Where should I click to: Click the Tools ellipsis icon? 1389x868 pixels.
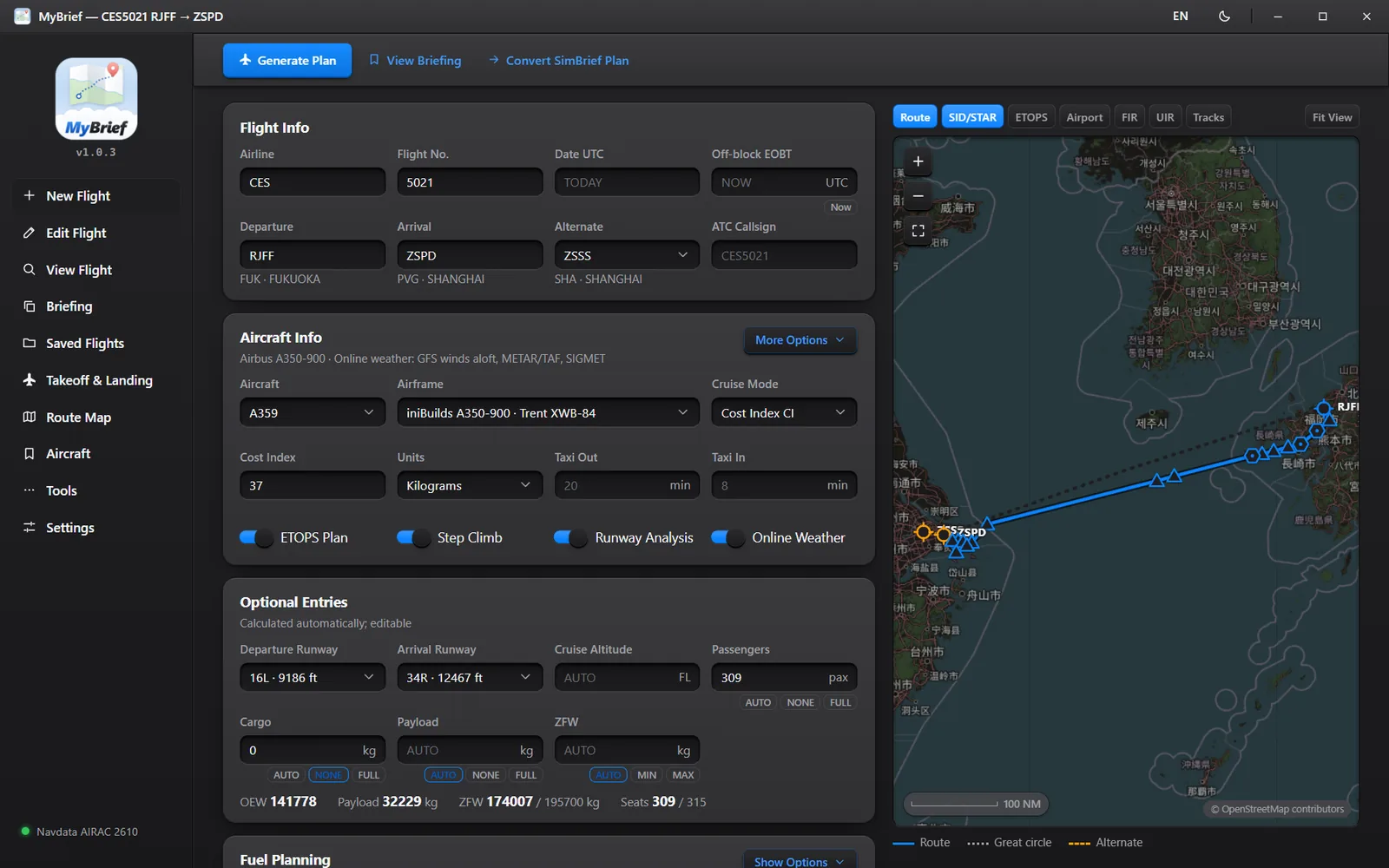(30, 490)
